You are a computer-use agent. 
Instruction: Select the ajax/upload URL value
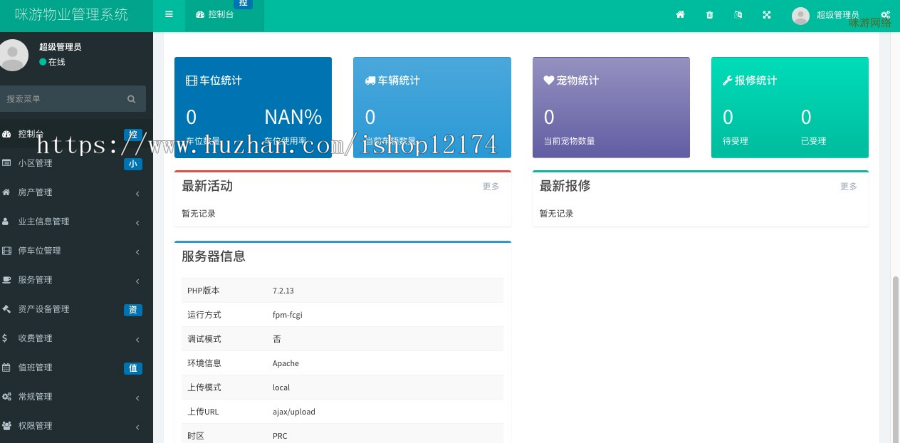coord(294,411)
